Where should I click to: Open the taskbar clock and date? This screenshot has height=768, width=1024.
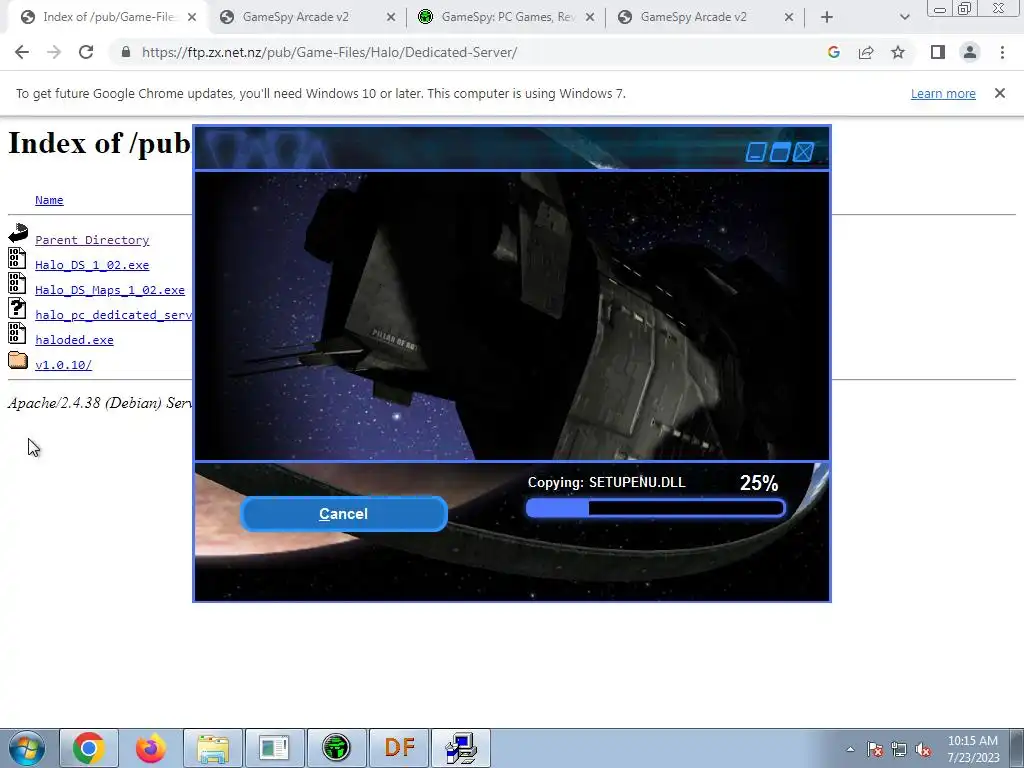pos(973,749)
